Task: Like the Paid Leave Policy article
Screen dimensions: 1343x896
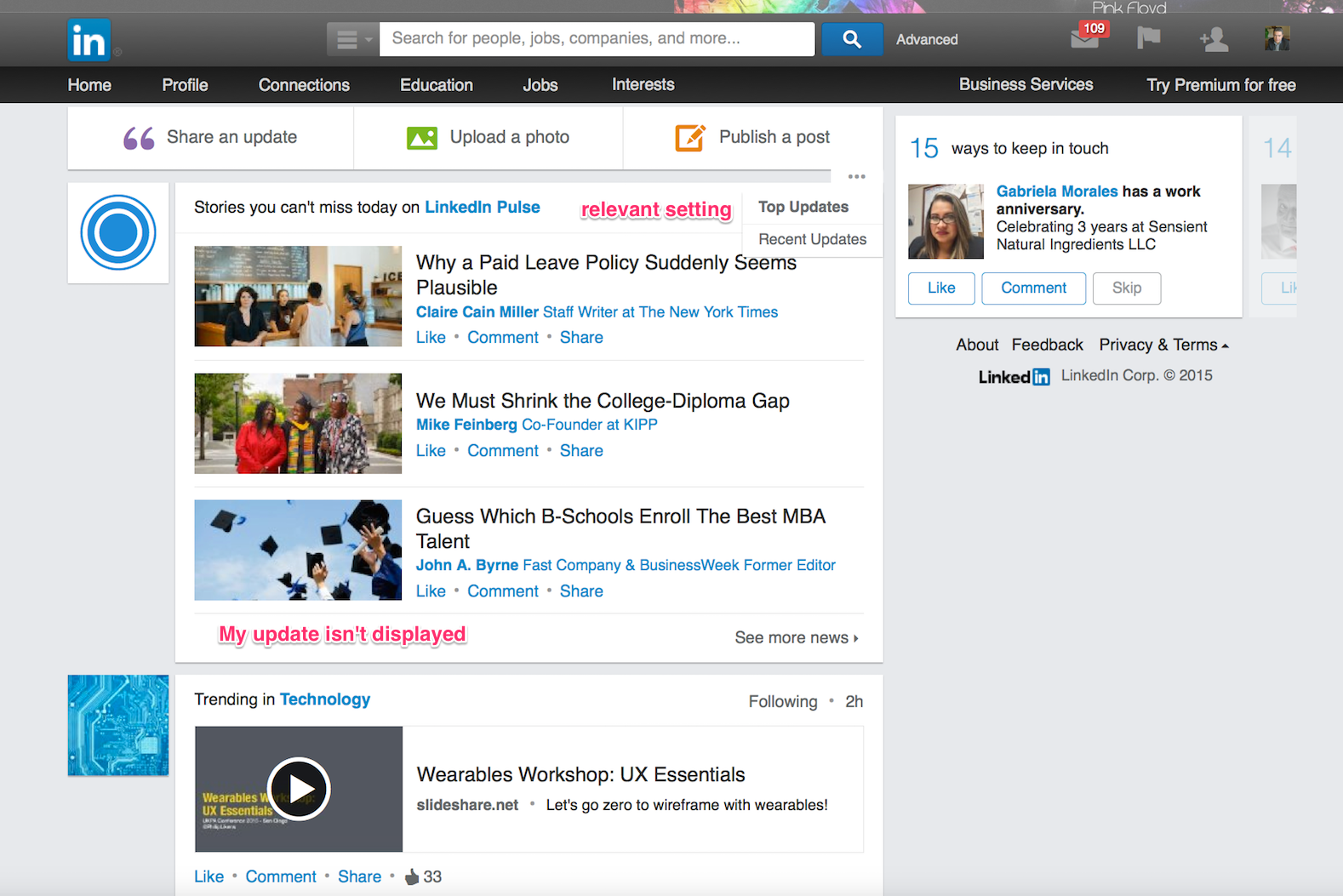Action: pyautogui.click(x=431, y=338)
